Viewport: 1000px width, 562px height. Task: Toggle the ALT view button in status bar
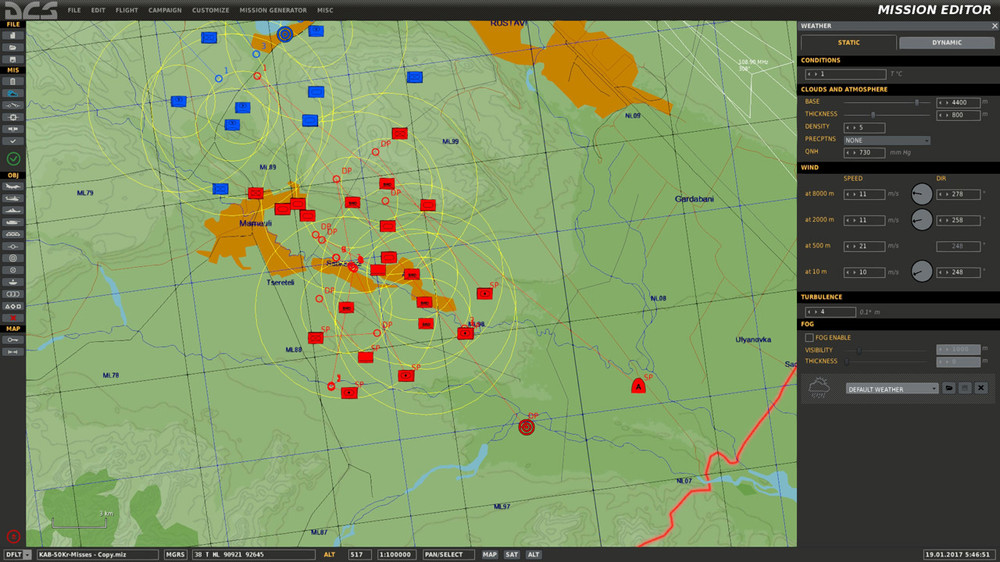pos(534,554)
